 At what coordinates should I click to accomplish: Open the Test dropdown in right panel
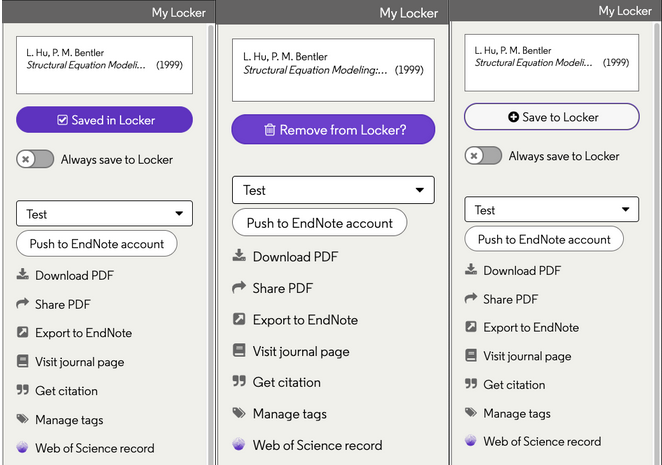click(552, 209)
